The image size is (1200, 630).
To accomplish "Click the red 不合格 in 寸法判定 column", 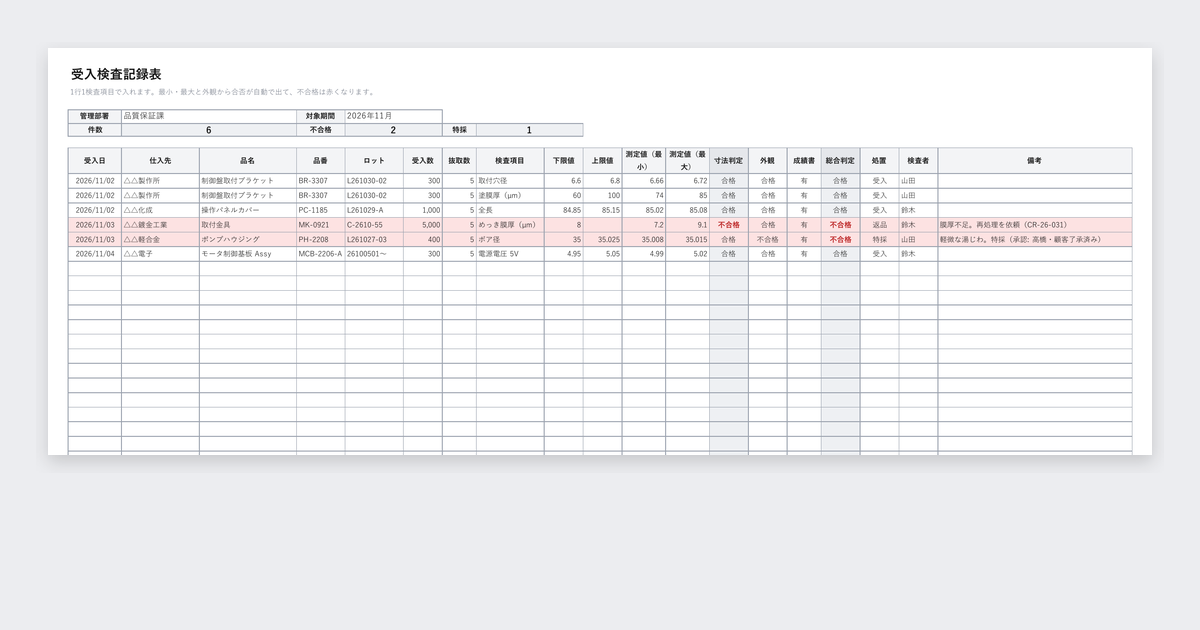I will (728, 225).
